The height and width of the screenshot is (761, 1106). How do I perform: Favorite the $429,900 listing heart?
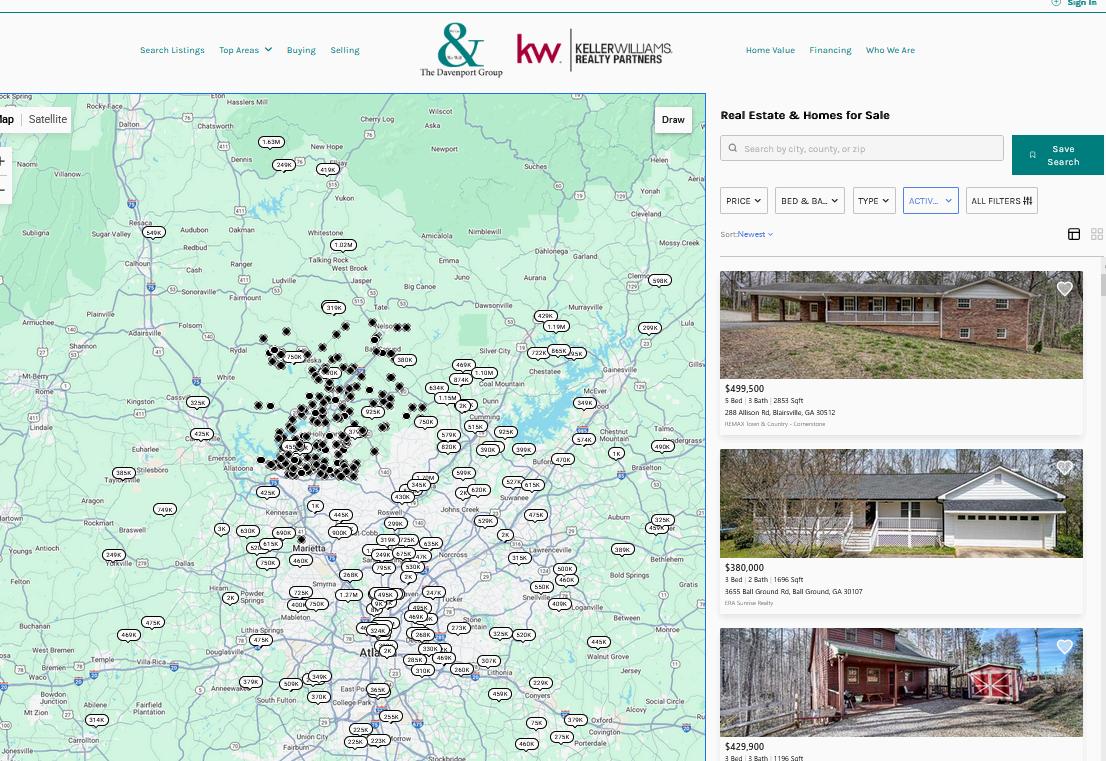1064,646
